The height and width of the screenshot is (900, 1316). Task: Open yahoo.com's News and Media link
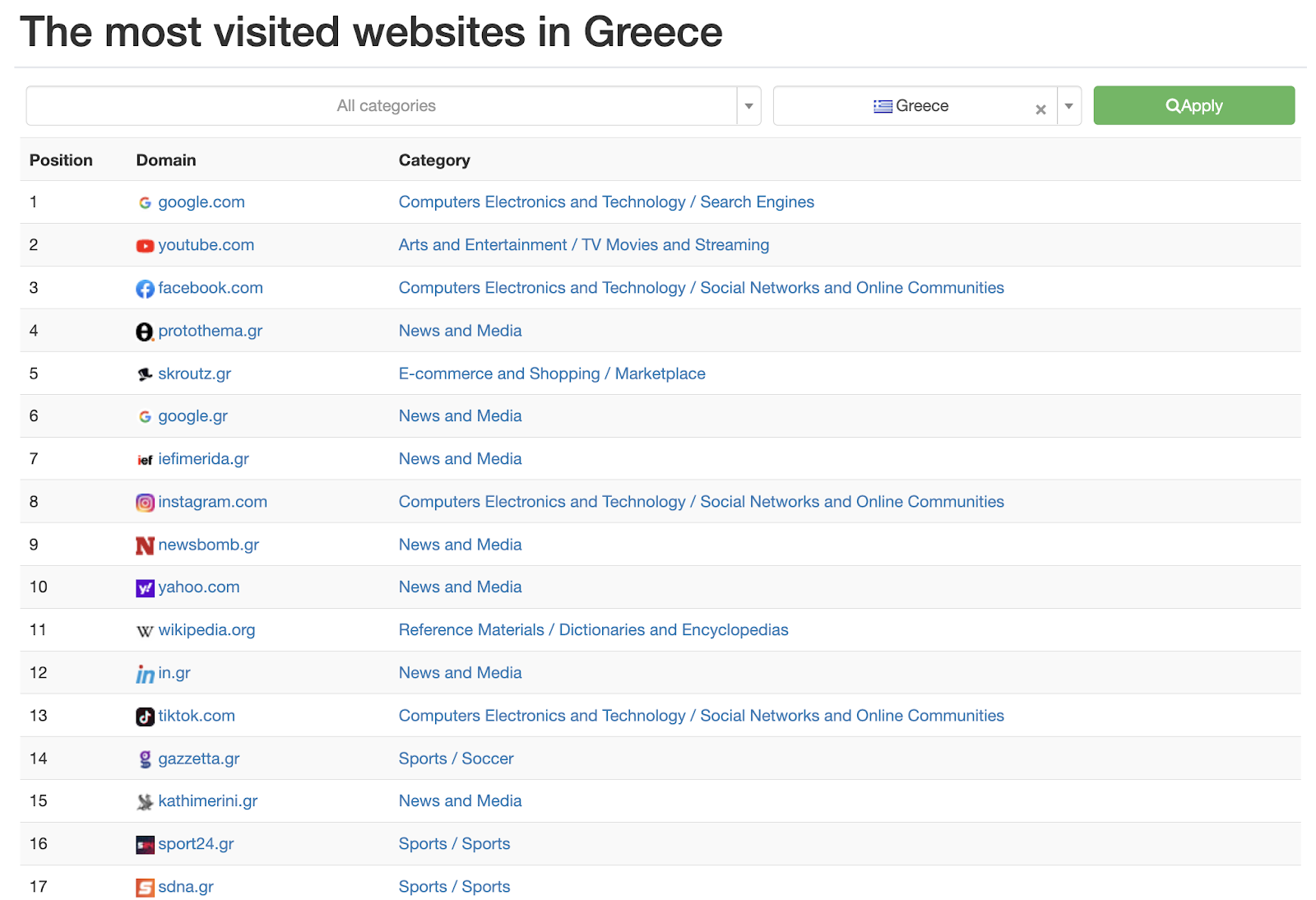pyautogui.click(x=461, y=587)
